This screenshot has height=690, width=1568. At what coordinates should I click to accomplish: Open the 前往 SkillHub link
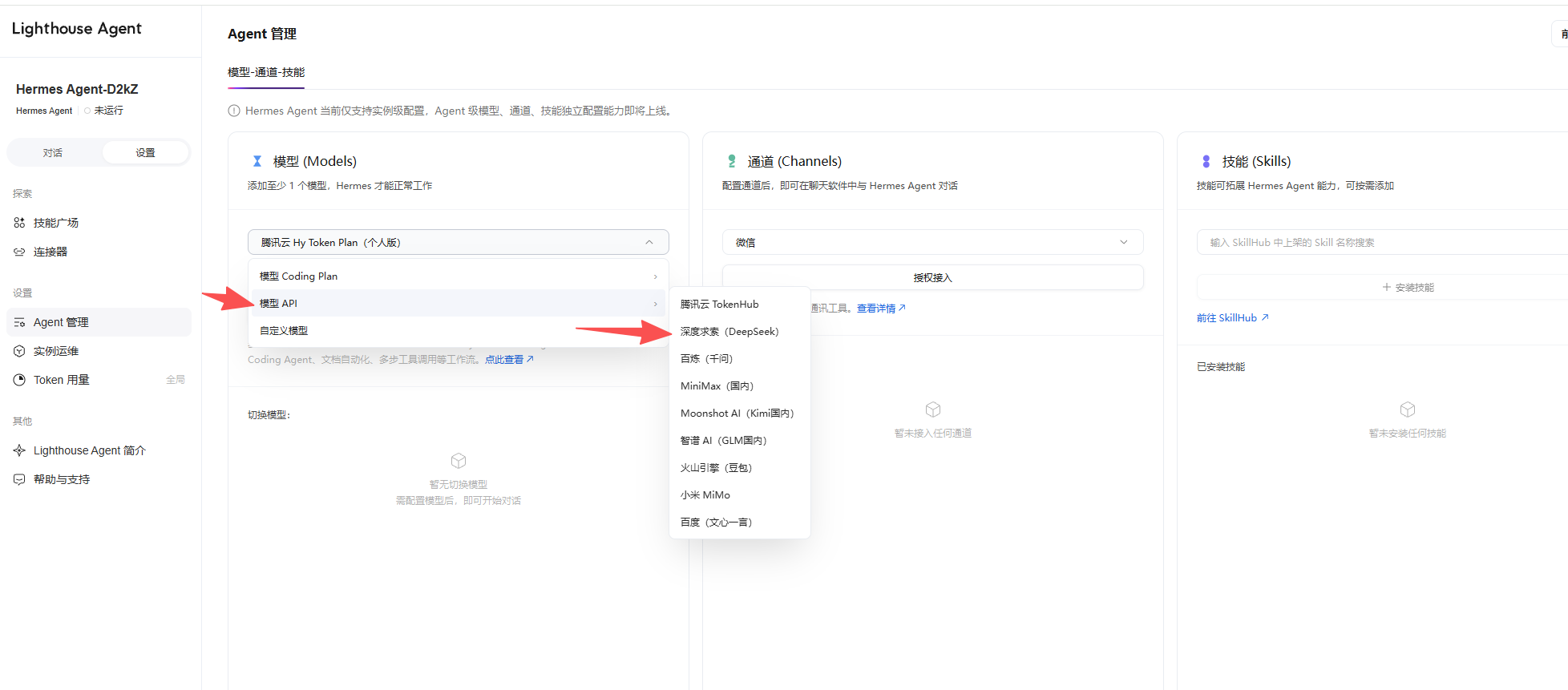pos(1232,318)
